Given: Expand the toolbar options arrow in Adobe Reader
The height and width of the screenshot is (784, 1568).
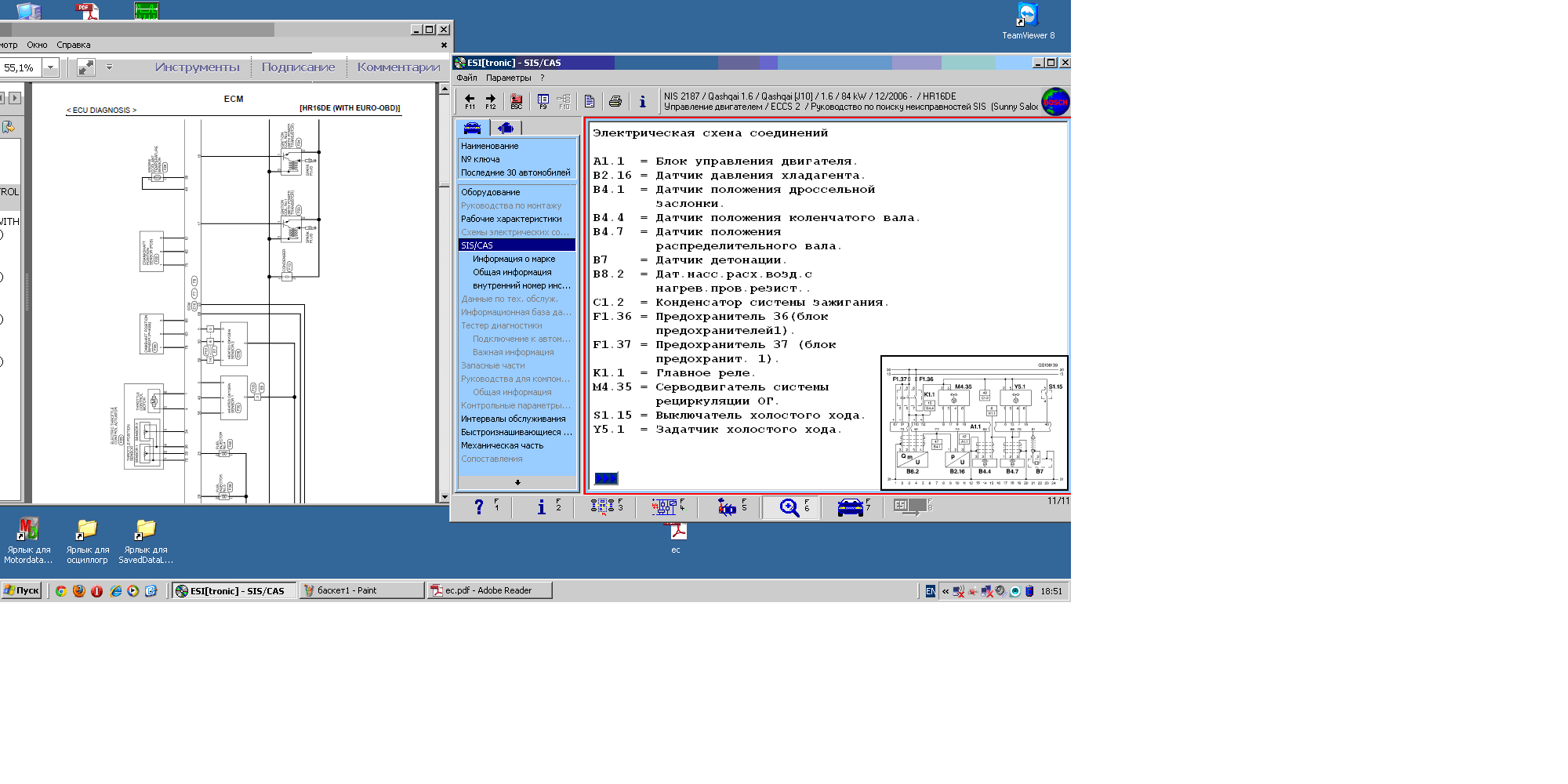Looking at the screenshot, I should 109,67.
